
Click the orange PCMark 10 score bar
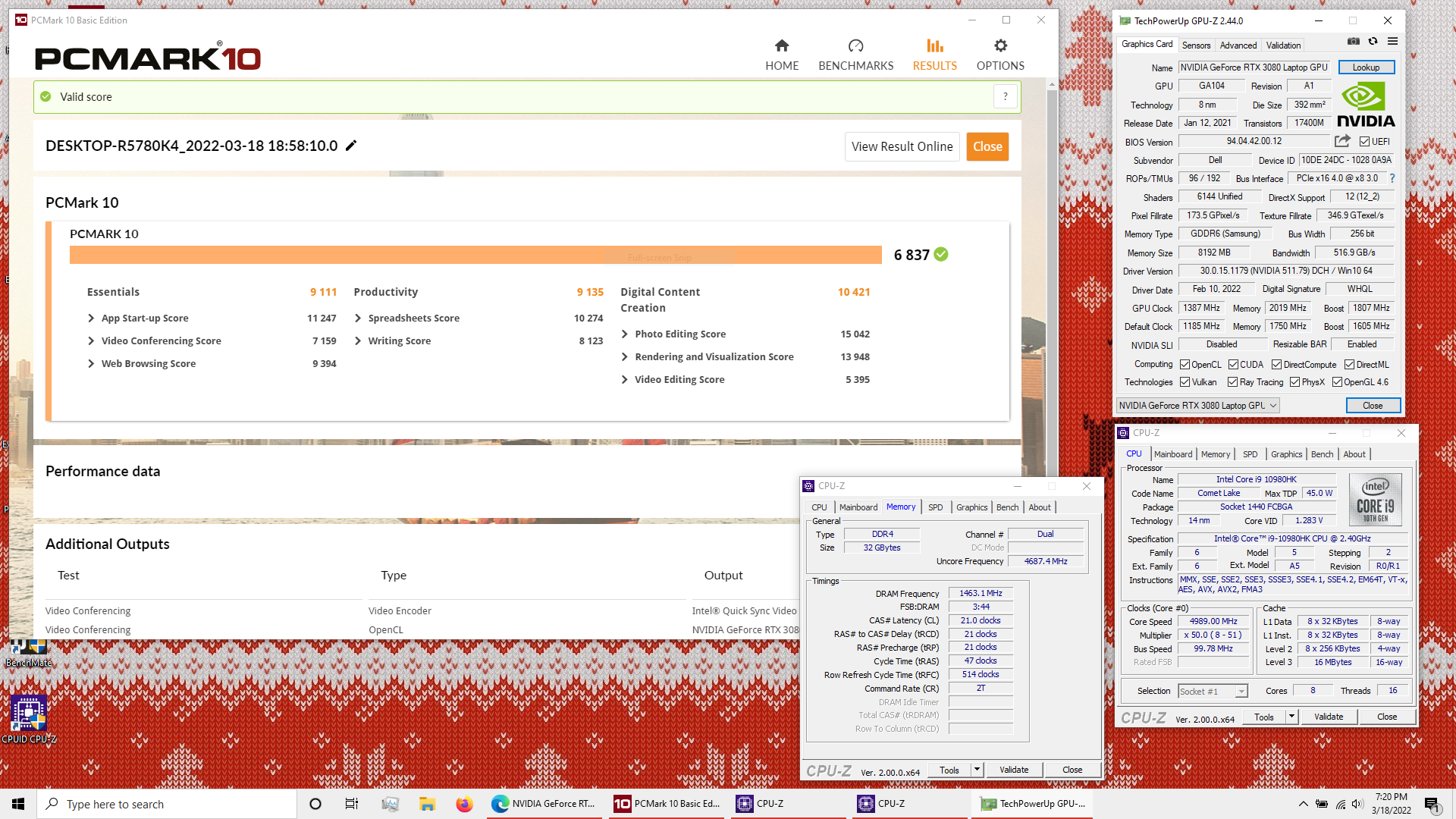click(x=475, y=255)
